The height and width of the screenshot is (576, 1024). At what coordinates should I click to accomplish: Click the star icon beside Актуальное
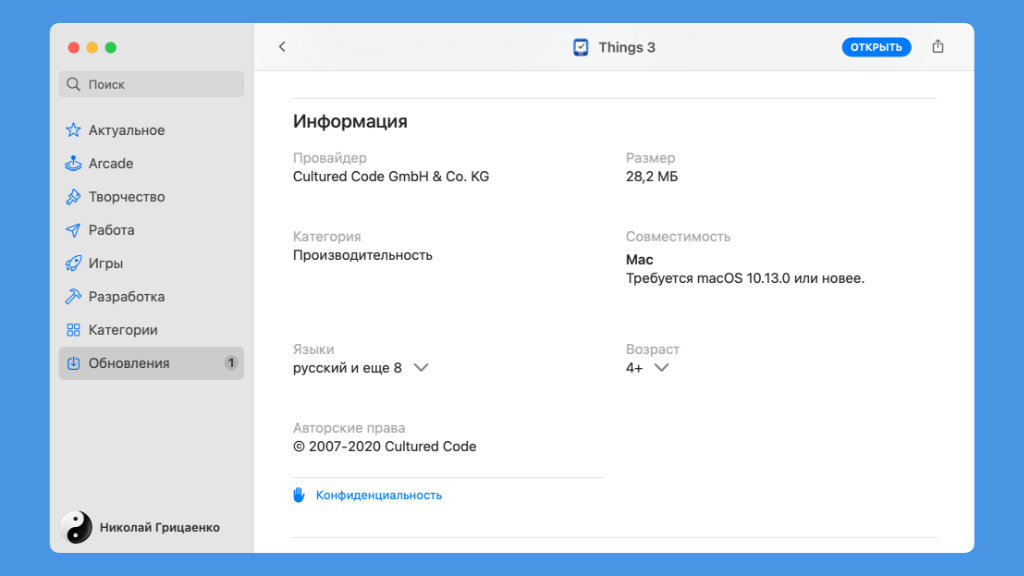click(x=73, y=130)
